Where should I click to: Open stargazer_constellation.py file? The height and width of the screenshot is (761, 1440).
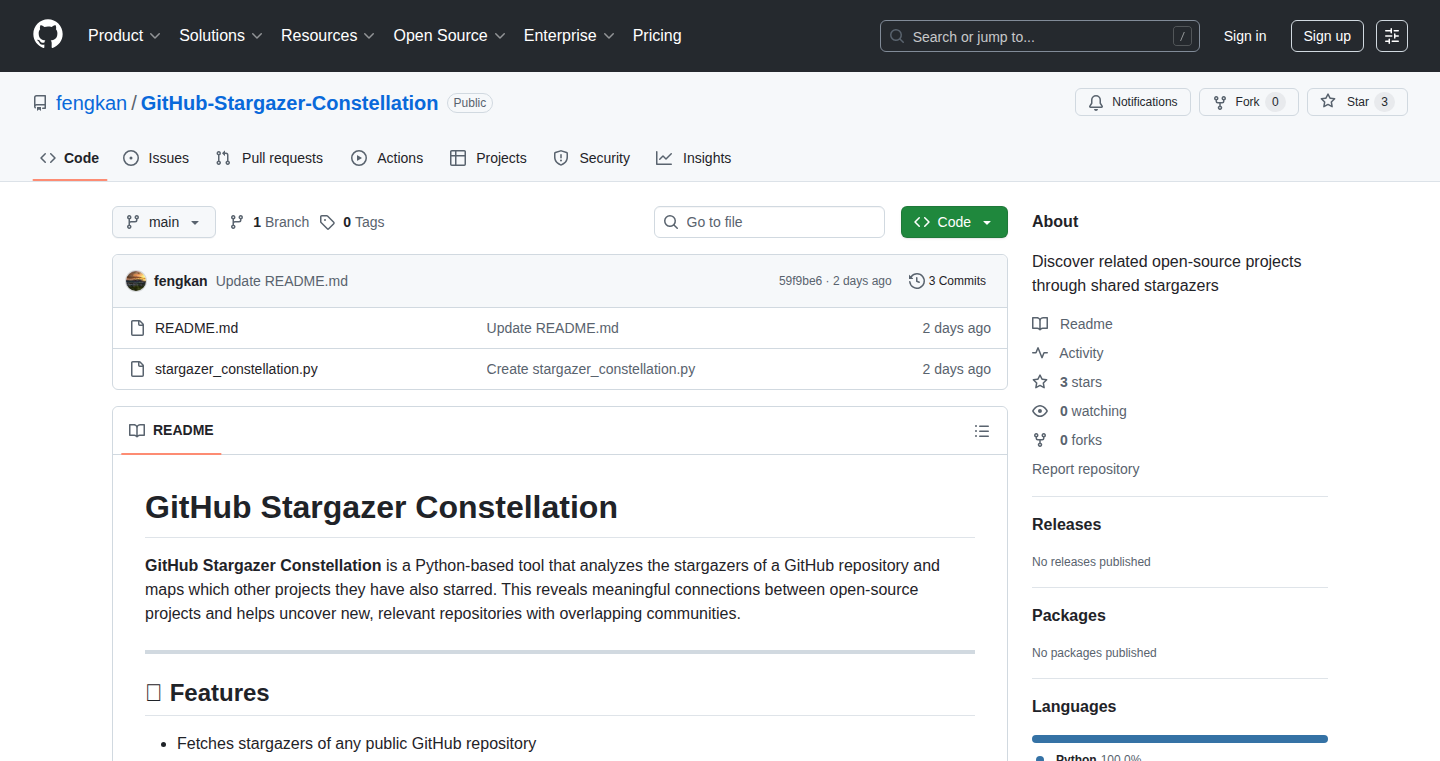236,369
